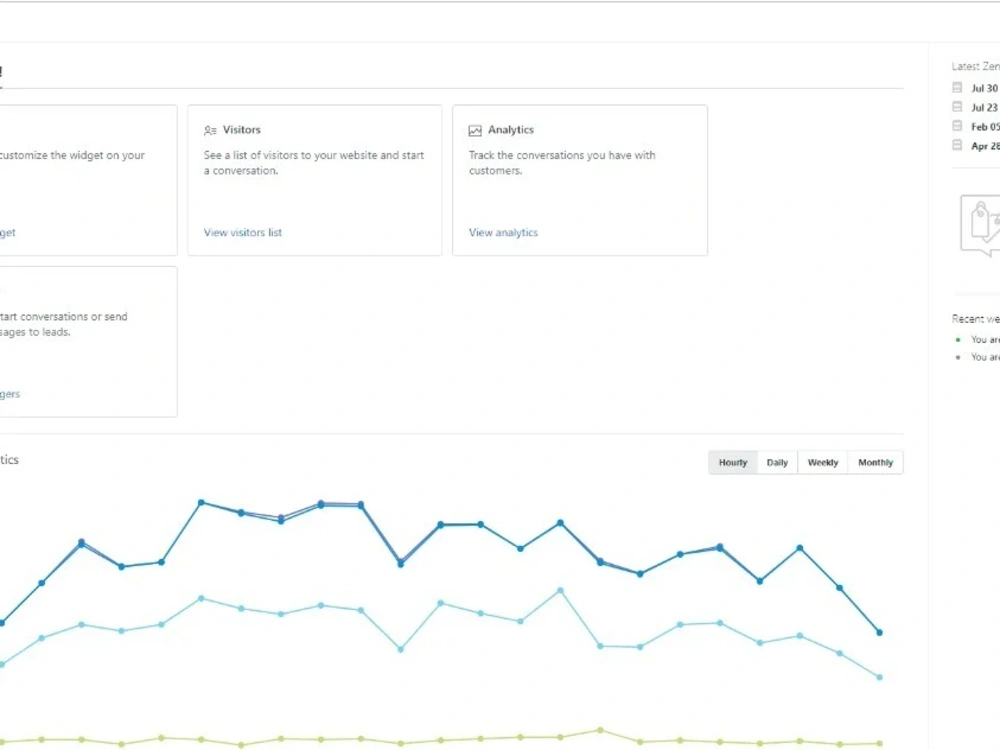Screen dimensions: 1000x750
Task: Open the View analytics link
Action: tap(503, 233)
